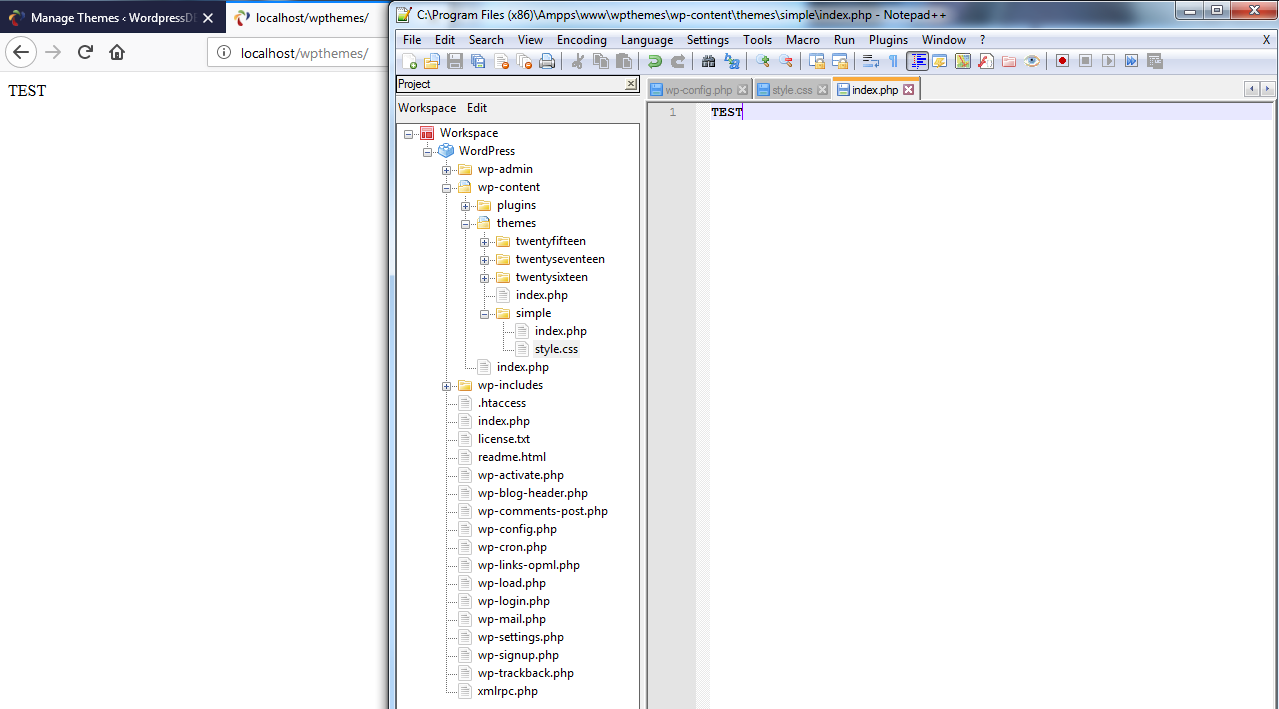Click the Folder as Workspace icon

[1009, 61]
